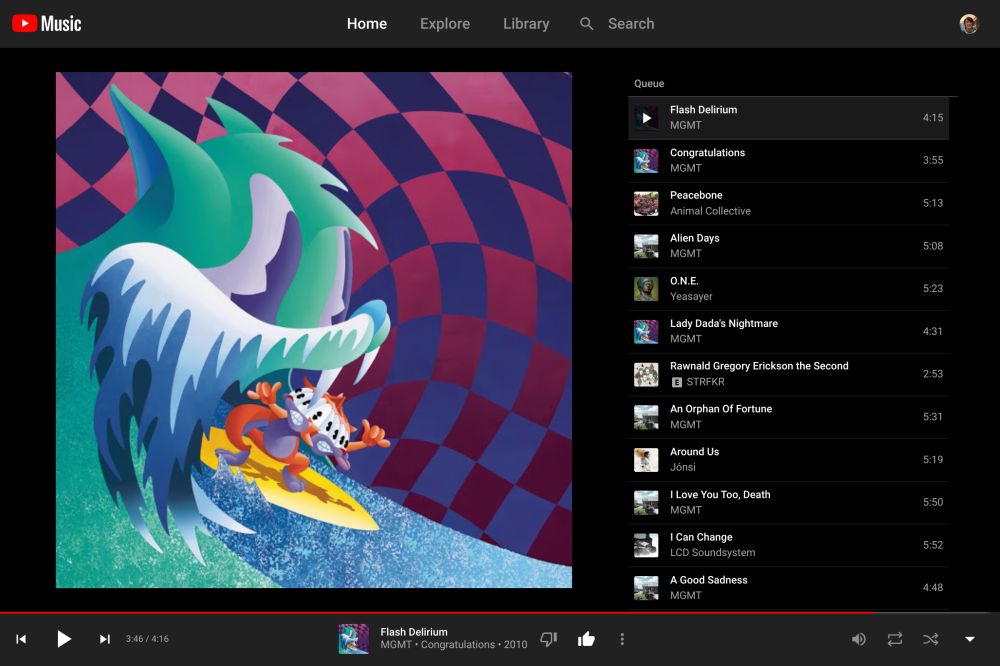Dislike the song Flash Delirium
The width and height of the screenshot is (1000, 666).
click(548, 639)
